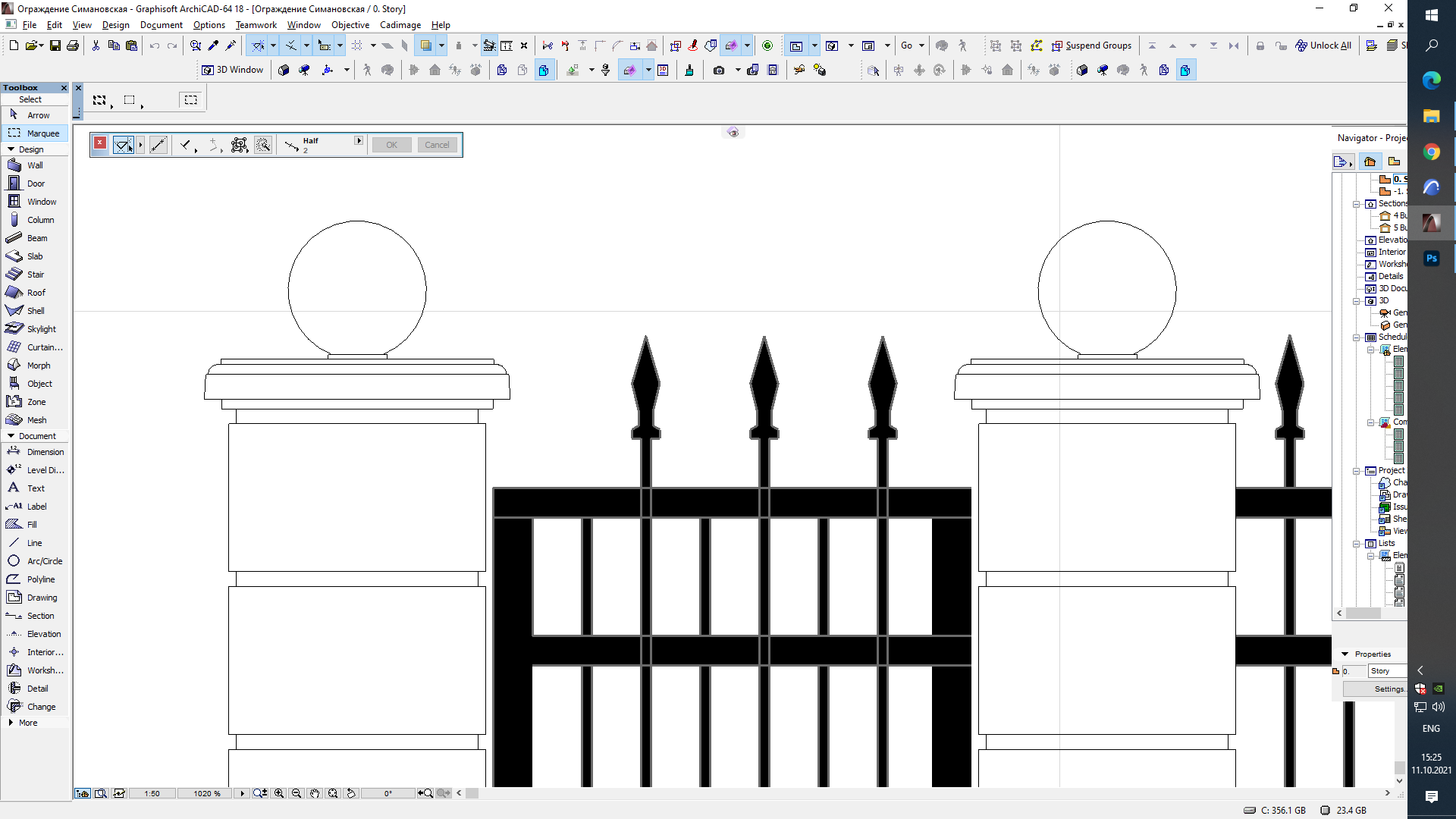Select the Mesh tool
This screenshot has width=1456, height=819.
[x=35, y=420]
